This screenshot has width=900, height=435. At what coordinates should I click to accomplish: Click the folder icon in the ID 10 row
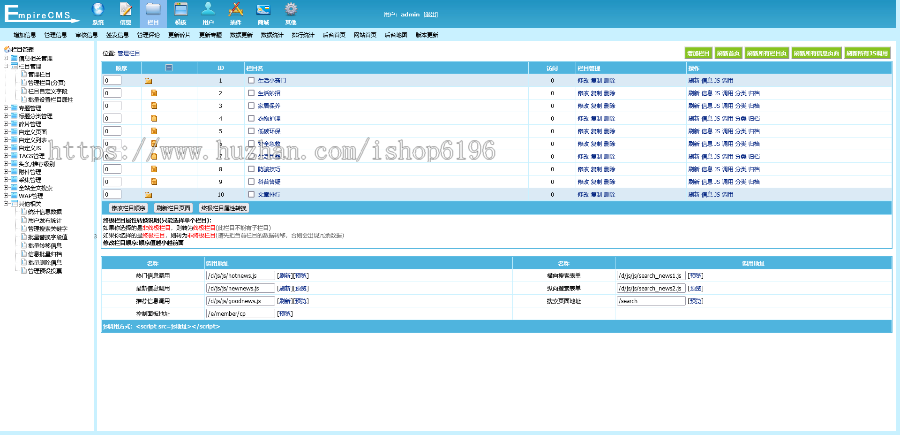tap(148, 195)
